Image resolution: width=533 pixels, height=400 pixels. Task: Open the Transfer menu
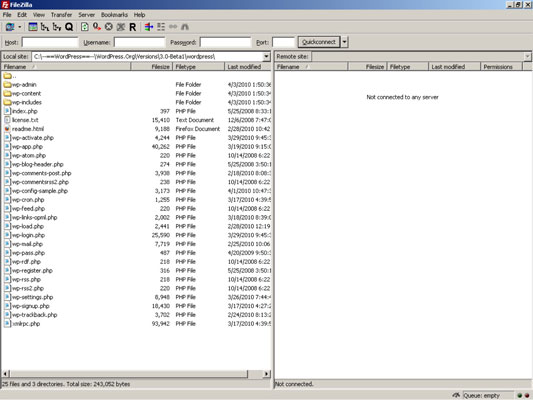pos(62,15)
